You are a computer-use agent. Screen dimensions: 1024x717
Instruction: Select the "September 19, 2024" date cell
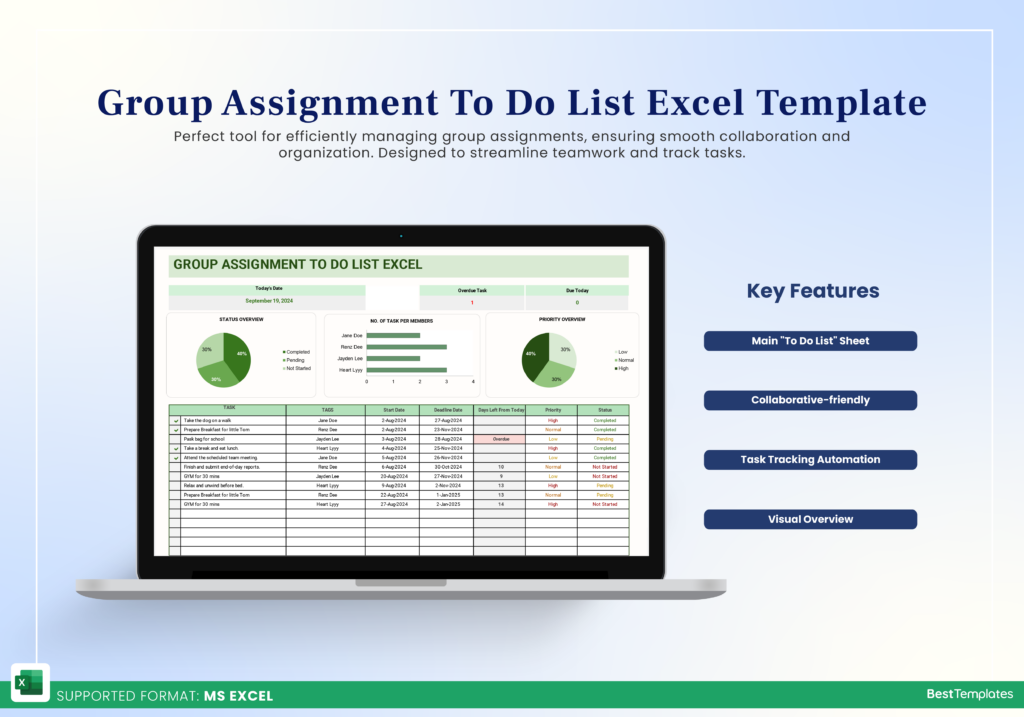coord(267,301)
